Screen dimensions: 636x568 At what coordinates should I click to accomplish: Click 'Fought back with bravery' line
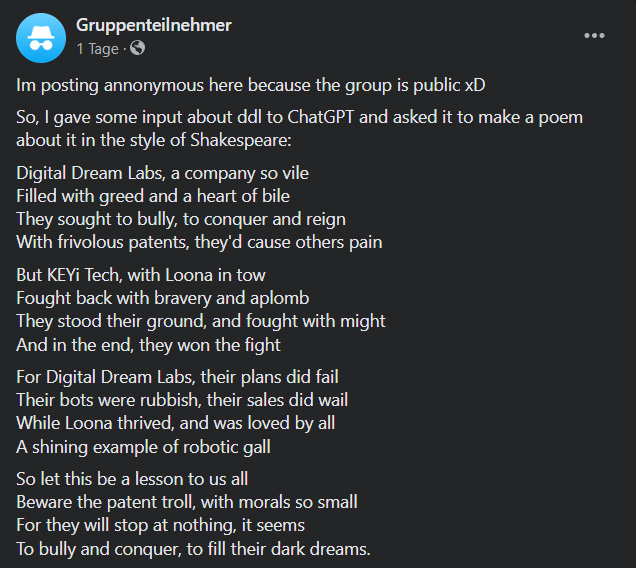click(163, 299)
